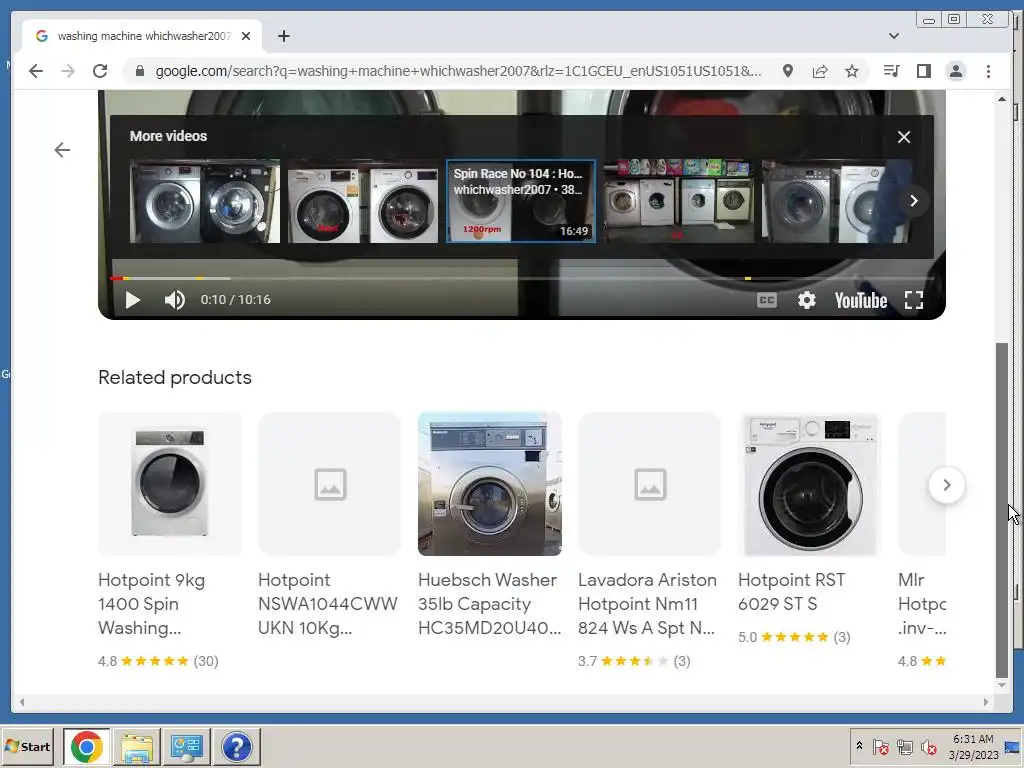Click placeholder image for Hotpoint NSWA1044CWW
Image resolution: width=1024 pixels, height=768 pixels.
[x=330, y=484]
